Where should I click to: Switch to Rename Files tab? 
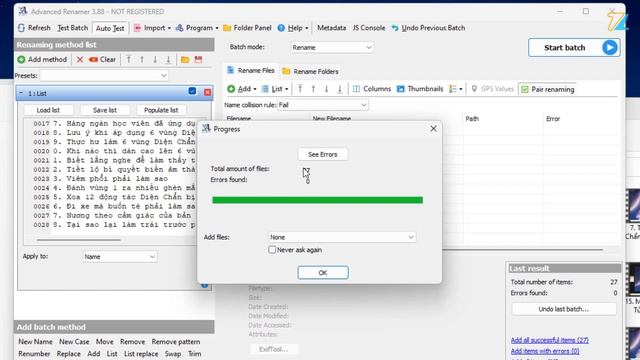251,71
